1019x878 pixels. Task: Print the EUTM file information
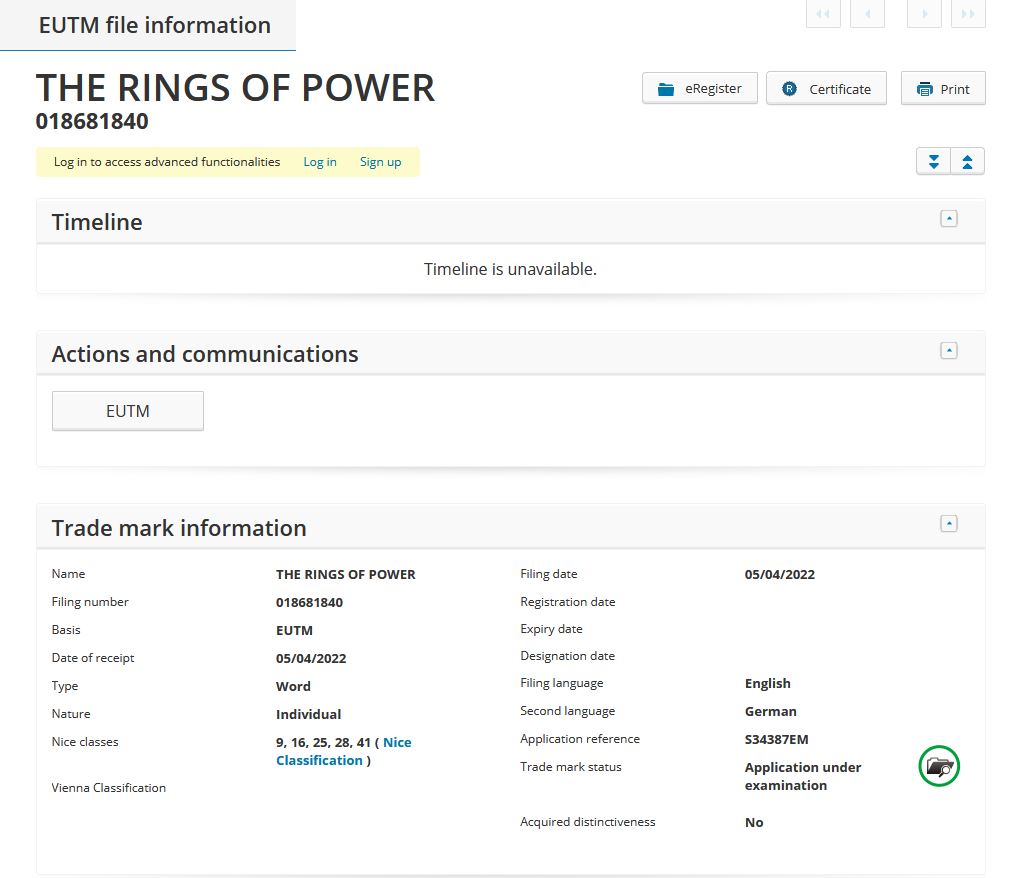coord(943,88)
